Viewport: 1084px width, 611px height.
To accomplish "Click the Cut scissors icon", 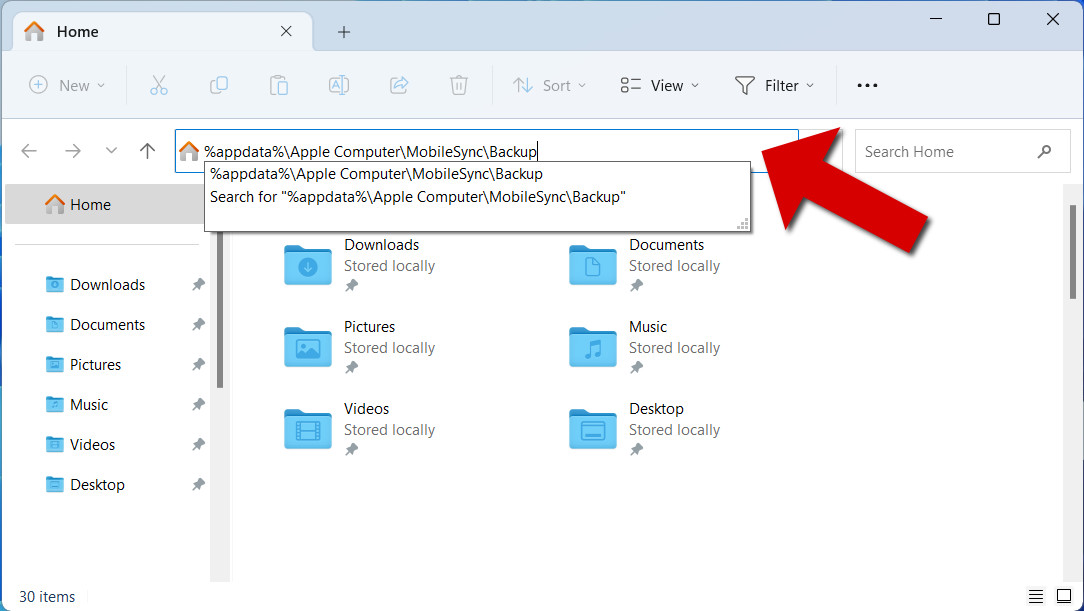I will (x=159, y=85).
